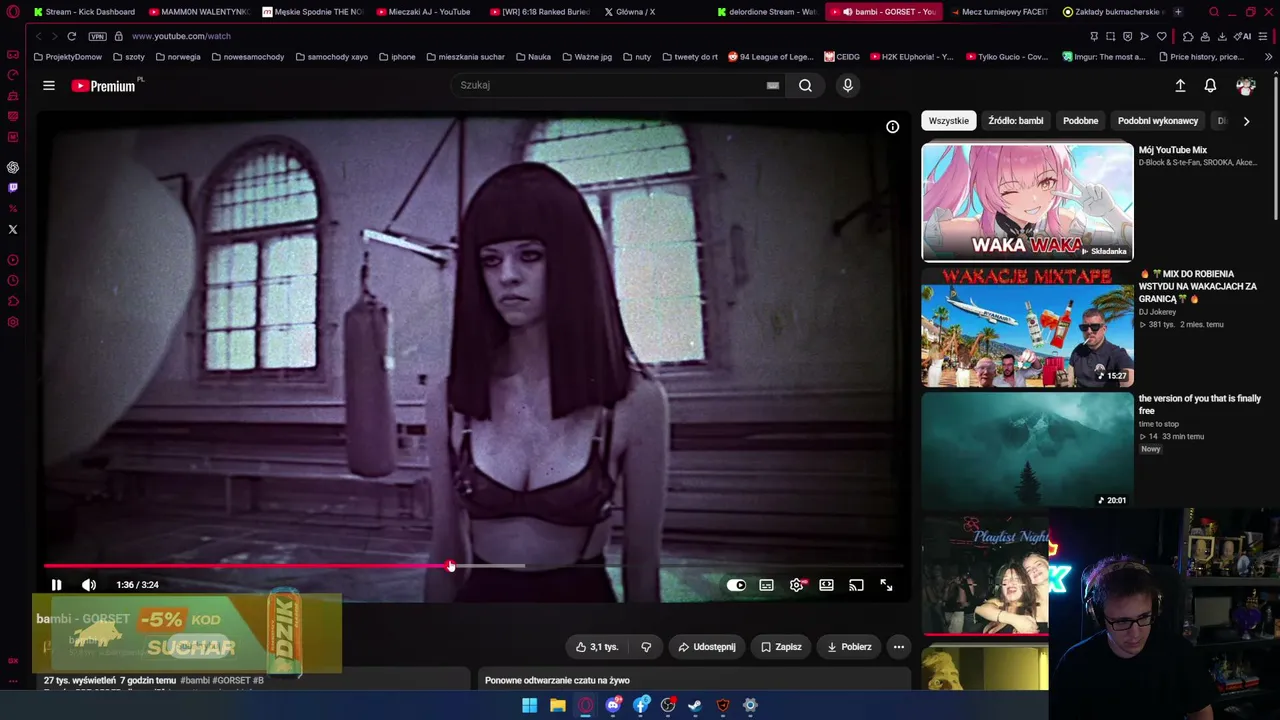
Task: Click the #bambi hashtag in the description
Action: [195, 681]
